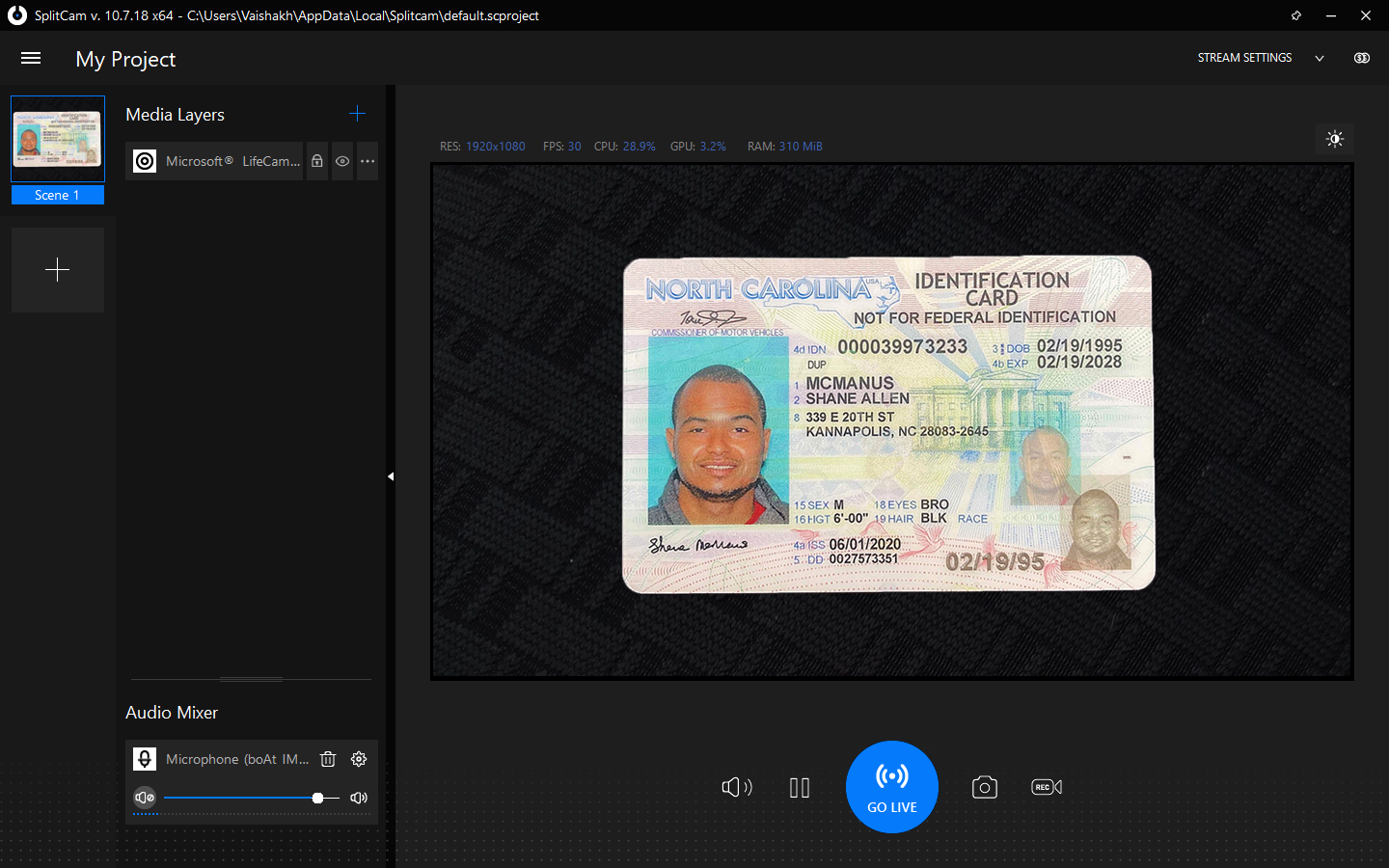Mute the Microphone in Audio Mixer
This screenshot has width=1389, height=868.
[x=145, y=798]
